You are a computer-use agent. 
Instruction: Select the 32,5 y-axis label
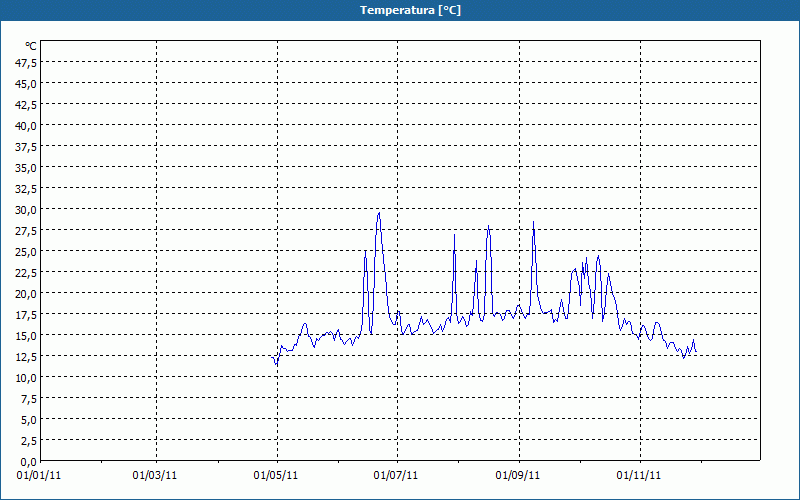pyautogui.click(x=26, y=189)
